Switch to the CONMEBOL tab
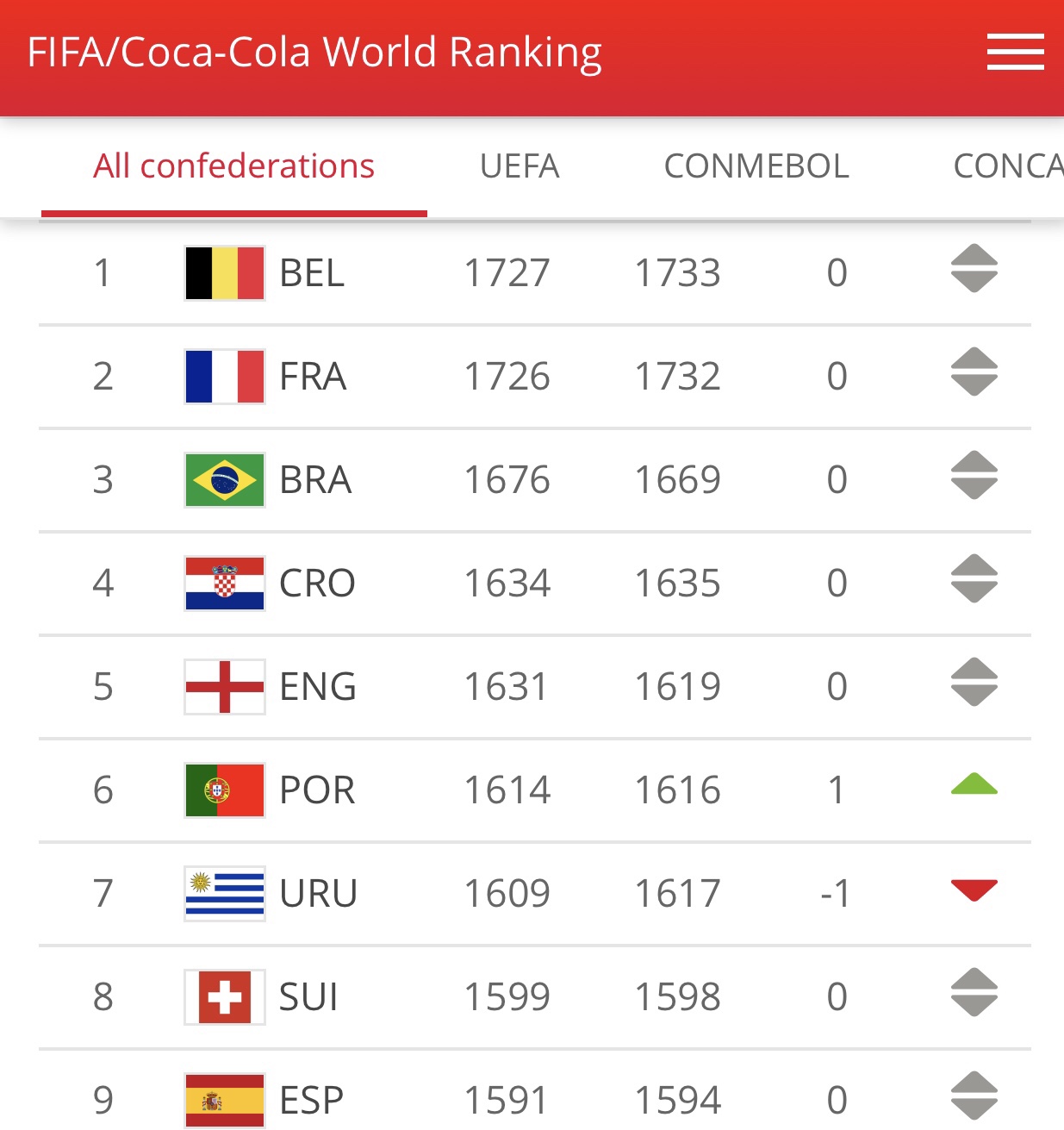Image resolution: width=1064 pixels, height=1130 pixels. [756, 166]
